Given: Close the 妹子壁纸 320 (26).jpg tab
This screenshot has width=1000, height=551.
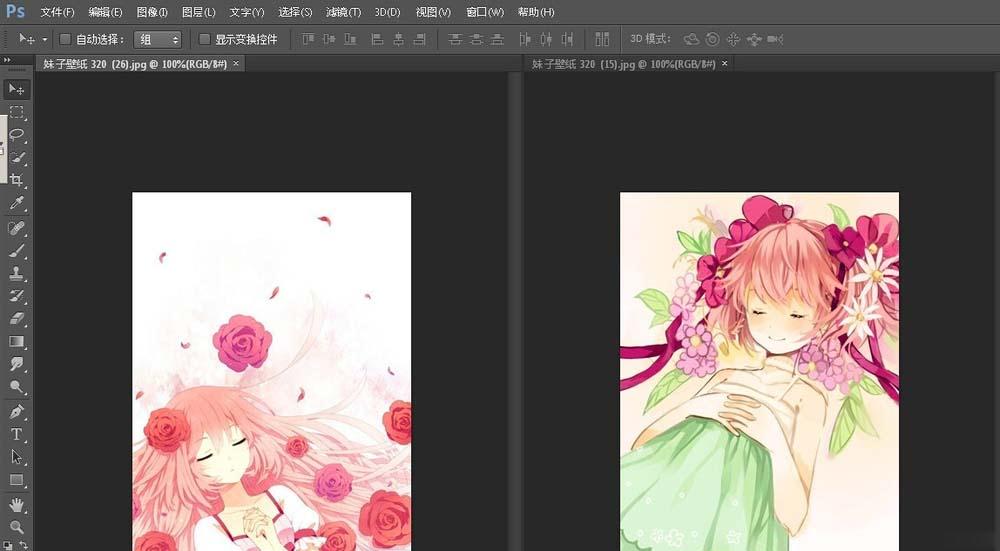Looking at the screenshot, I should [236, 63].
